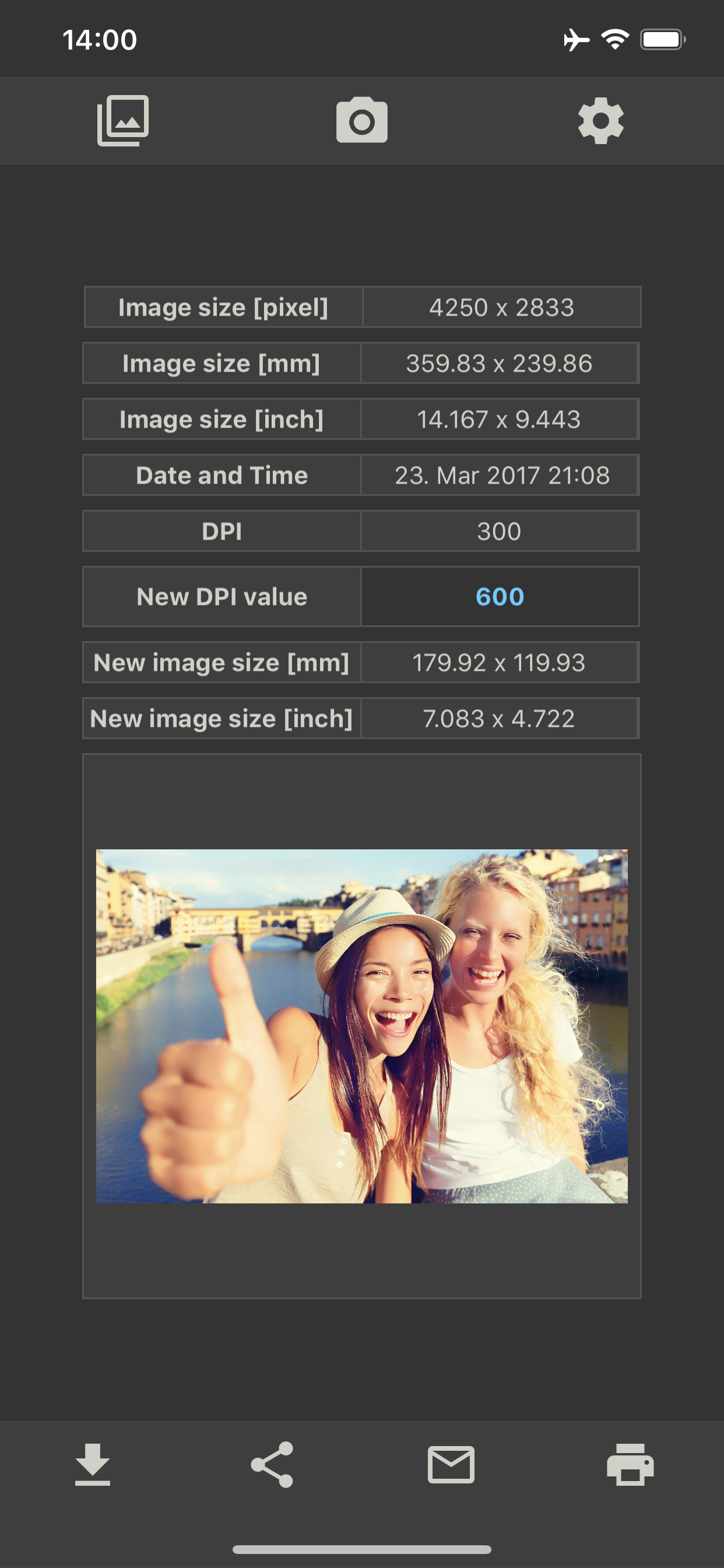
Task: Tap the 'Image size [pixel]' label
Action: pyautogui.click(x=223, y=307)
